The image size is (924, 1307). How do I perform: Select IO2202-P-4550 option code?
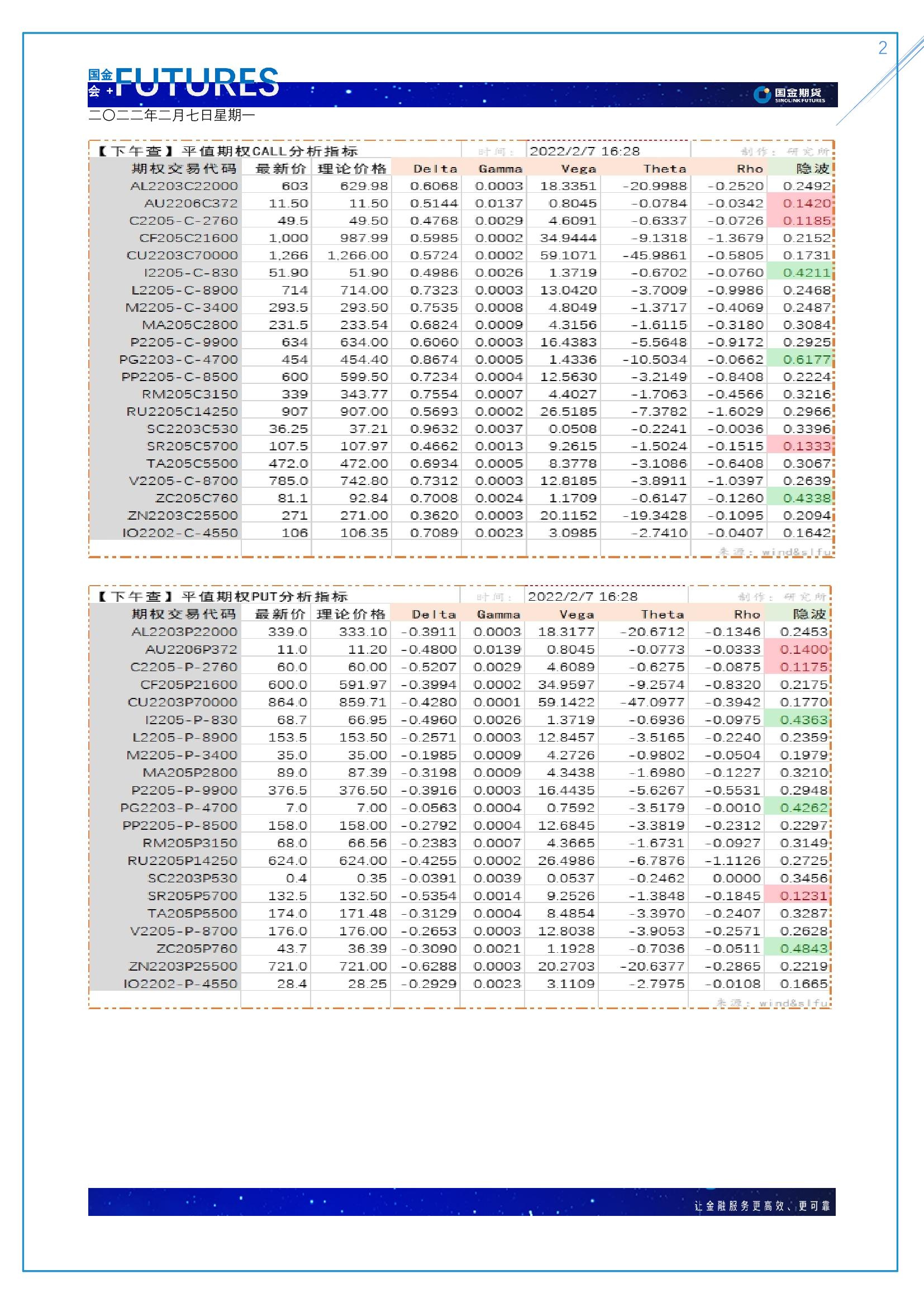[x=180, y=983]
